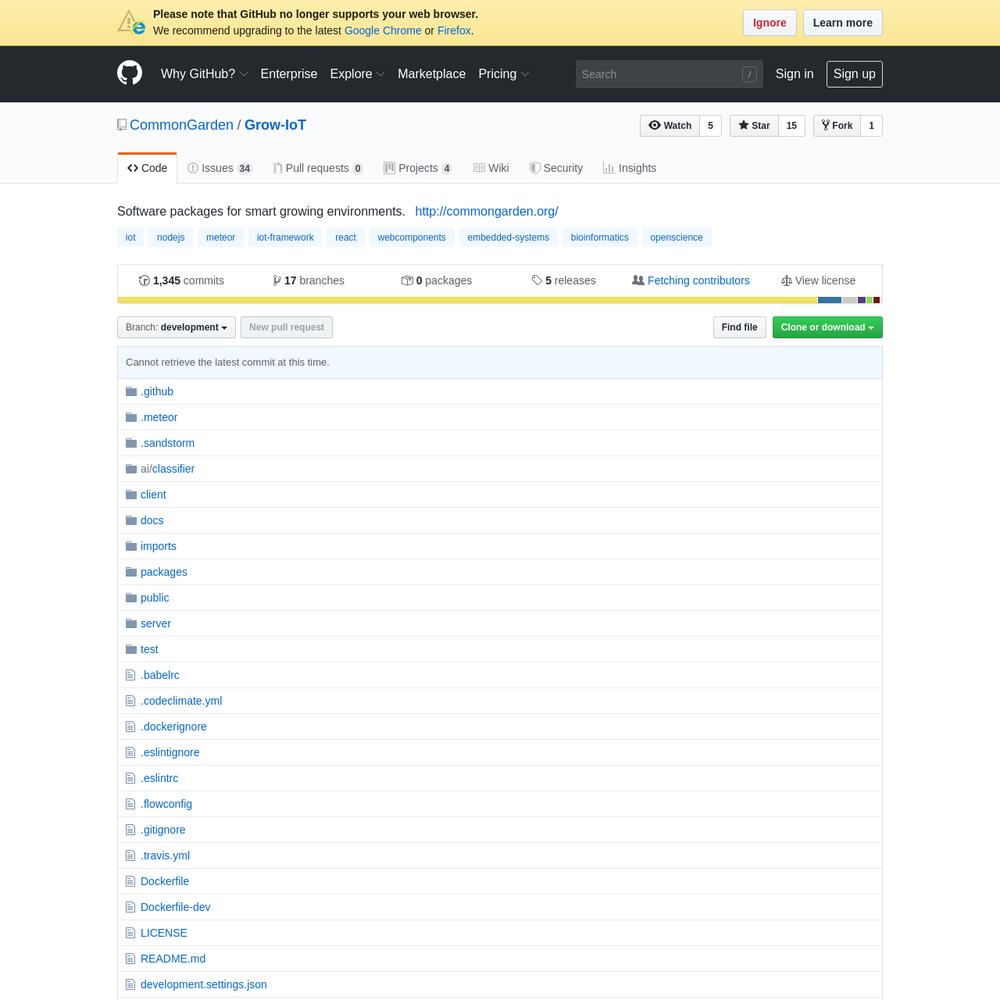View the stargazers count 15
1000x1000 pixels.
(791, 126)
